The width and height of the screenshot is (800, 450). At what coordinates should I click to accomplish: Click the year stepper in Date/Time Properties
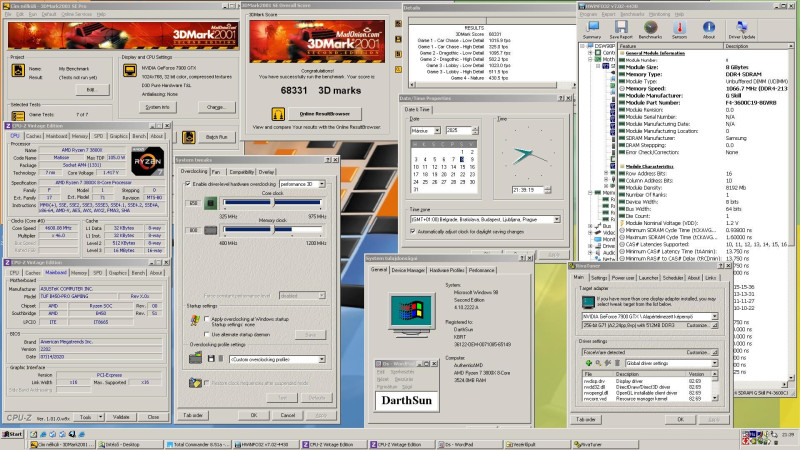pyautogui.click(x=475, y=131)
